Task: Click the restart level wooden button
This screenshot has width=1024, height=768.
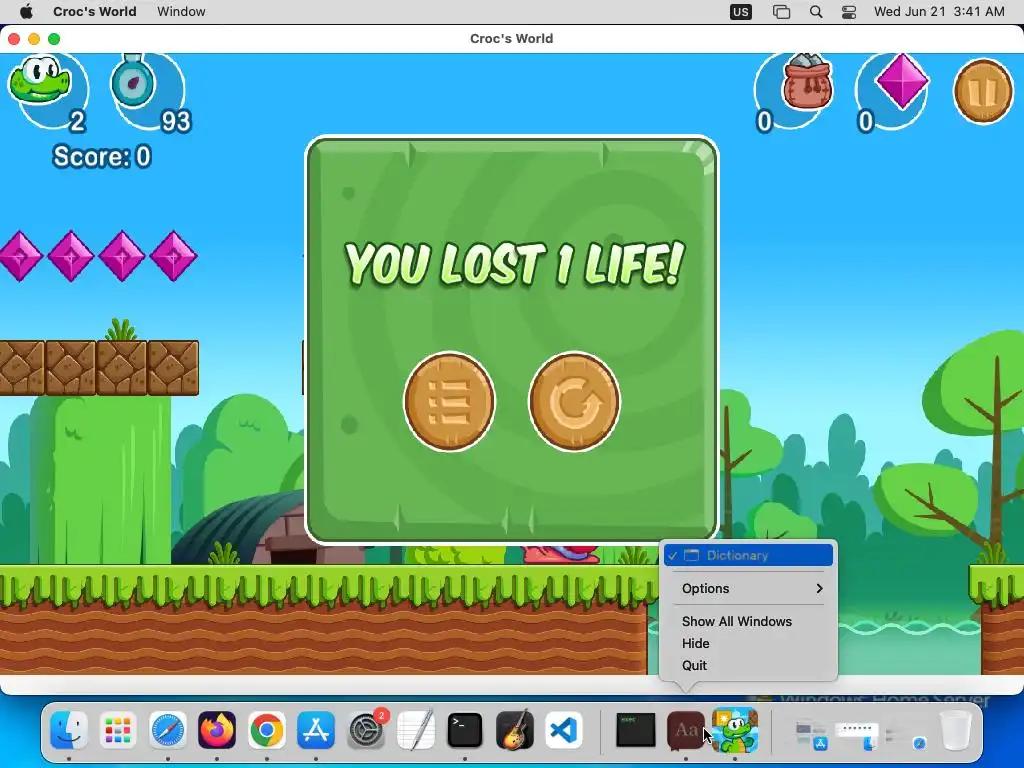Action: point(574,401)
